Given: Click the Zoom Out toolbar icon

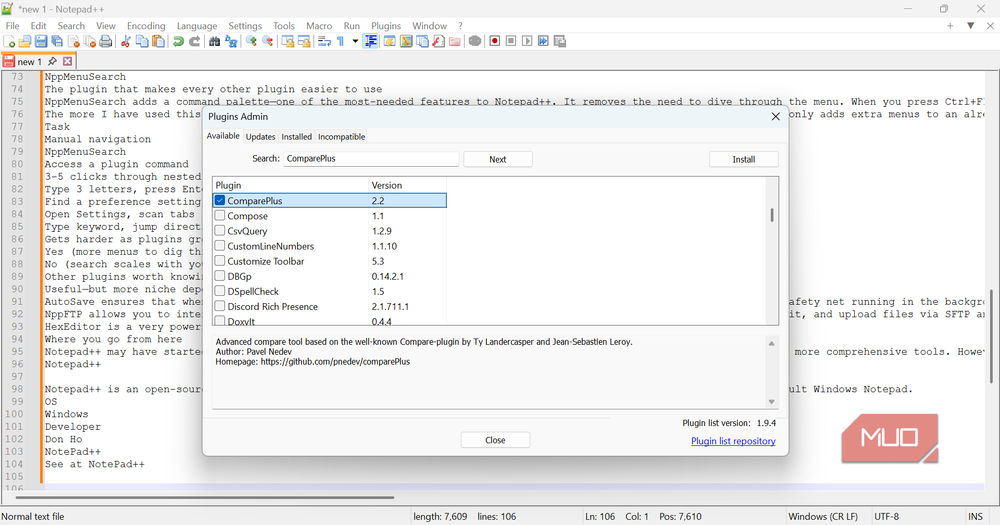Looking at the screenshot, I should (268, 41).
